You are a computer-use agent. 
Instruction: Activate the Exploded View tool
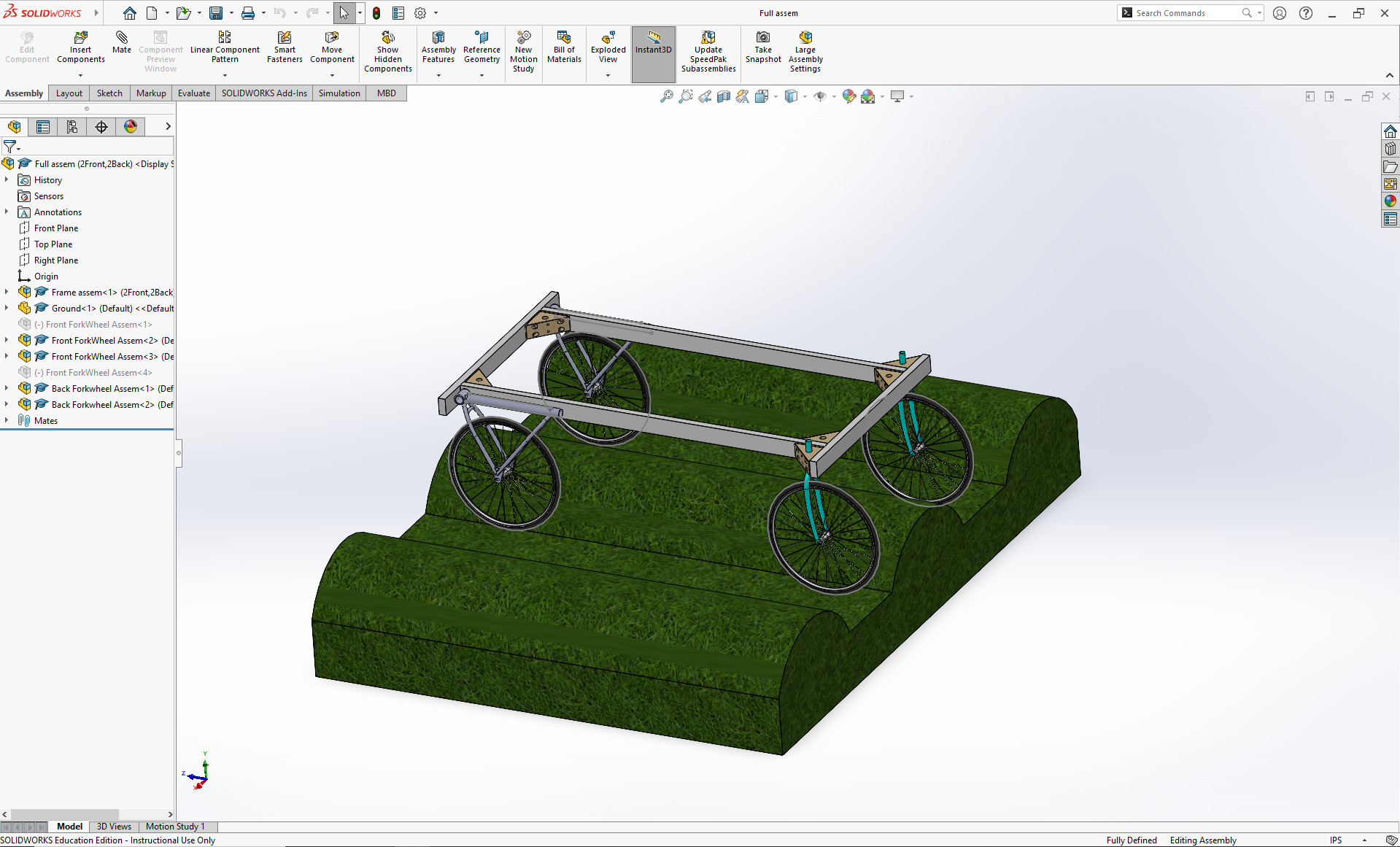(608, 46)
